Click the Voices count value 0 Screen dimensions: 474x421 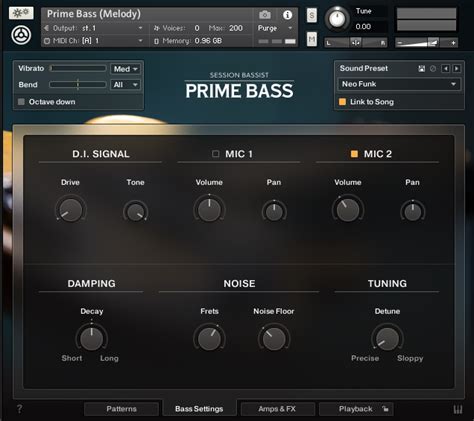click(197, 28)
